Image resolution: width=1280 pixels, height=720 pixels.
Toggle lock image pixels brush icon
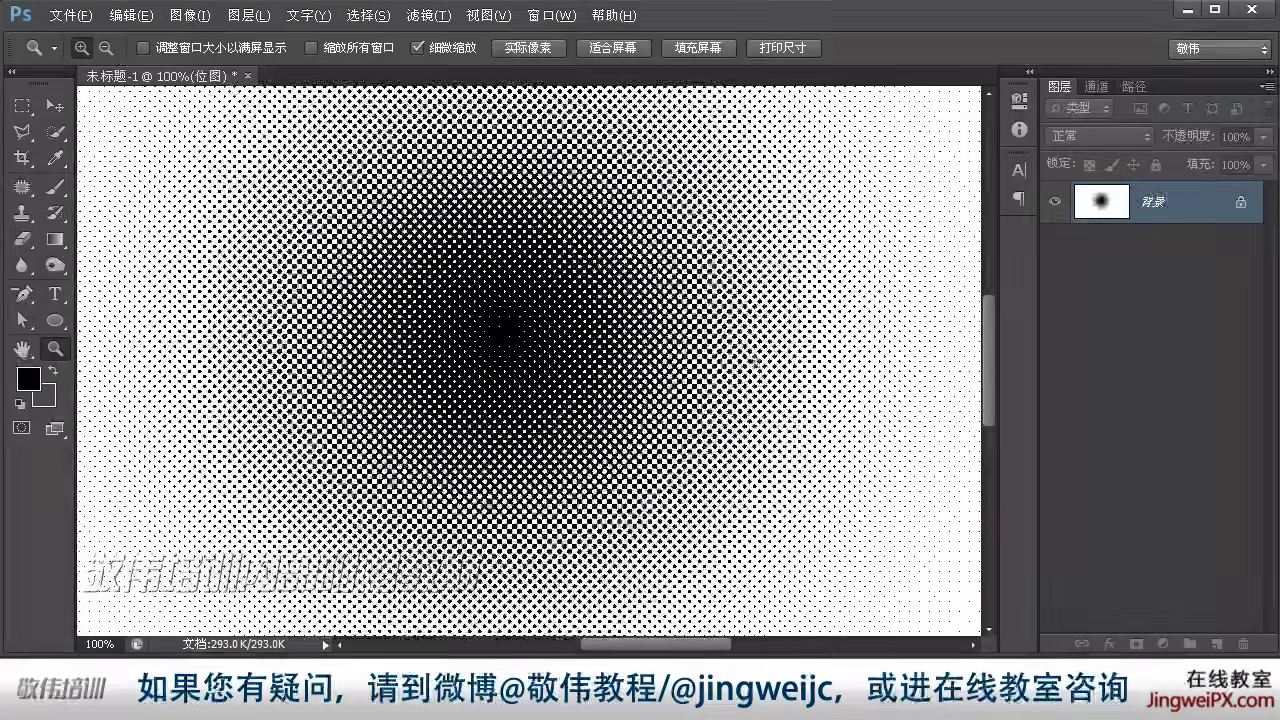pyautogui.click(x=1112, y=165)
